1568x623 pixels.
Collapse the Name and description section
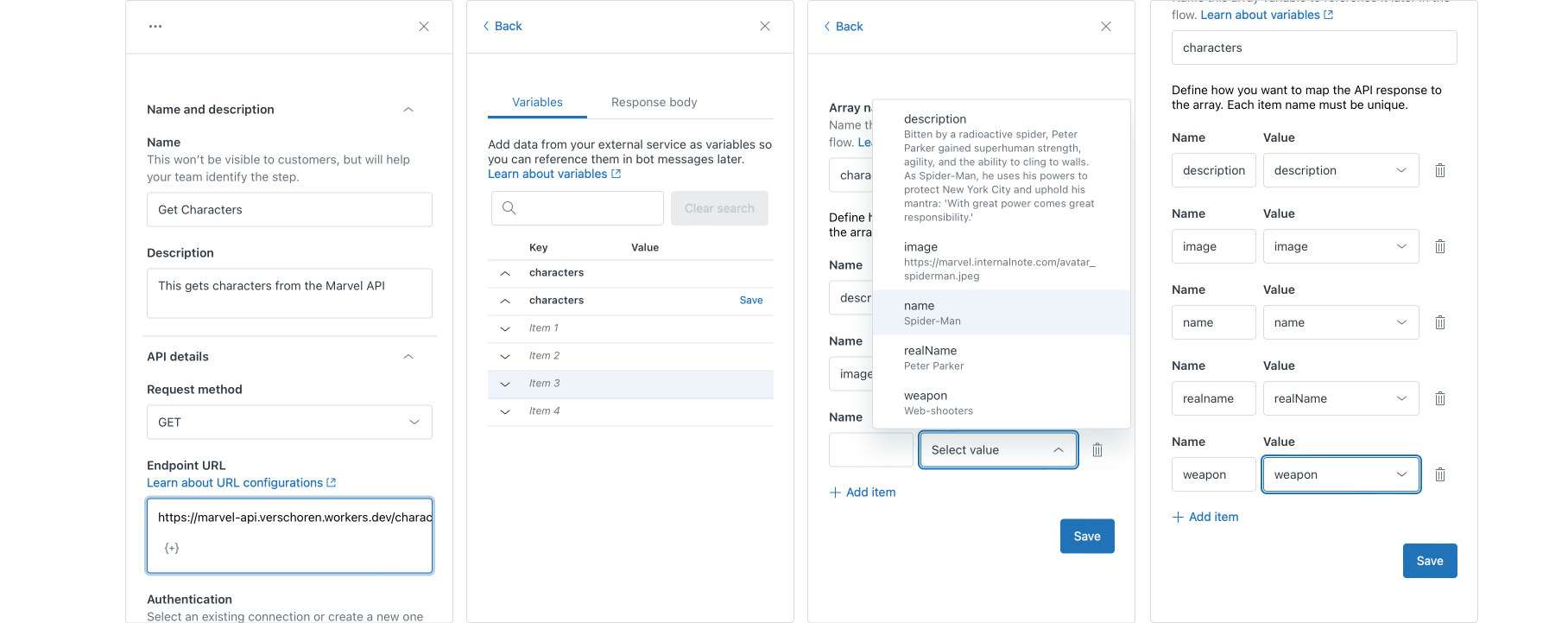[x=408, y=110]
